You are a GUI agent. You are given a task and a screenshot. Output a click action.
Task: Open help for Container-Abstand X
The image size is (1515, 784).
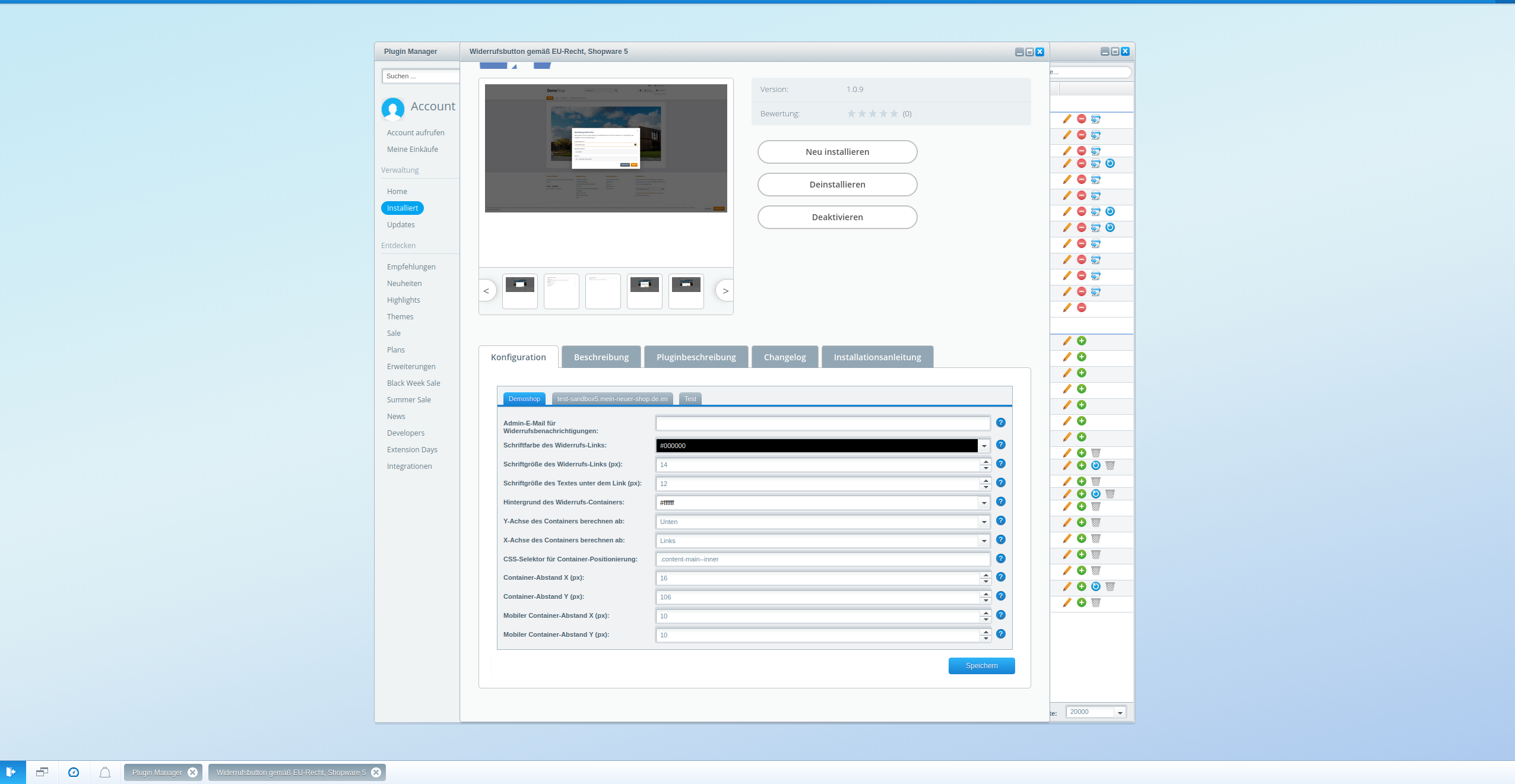(1001, 577)
